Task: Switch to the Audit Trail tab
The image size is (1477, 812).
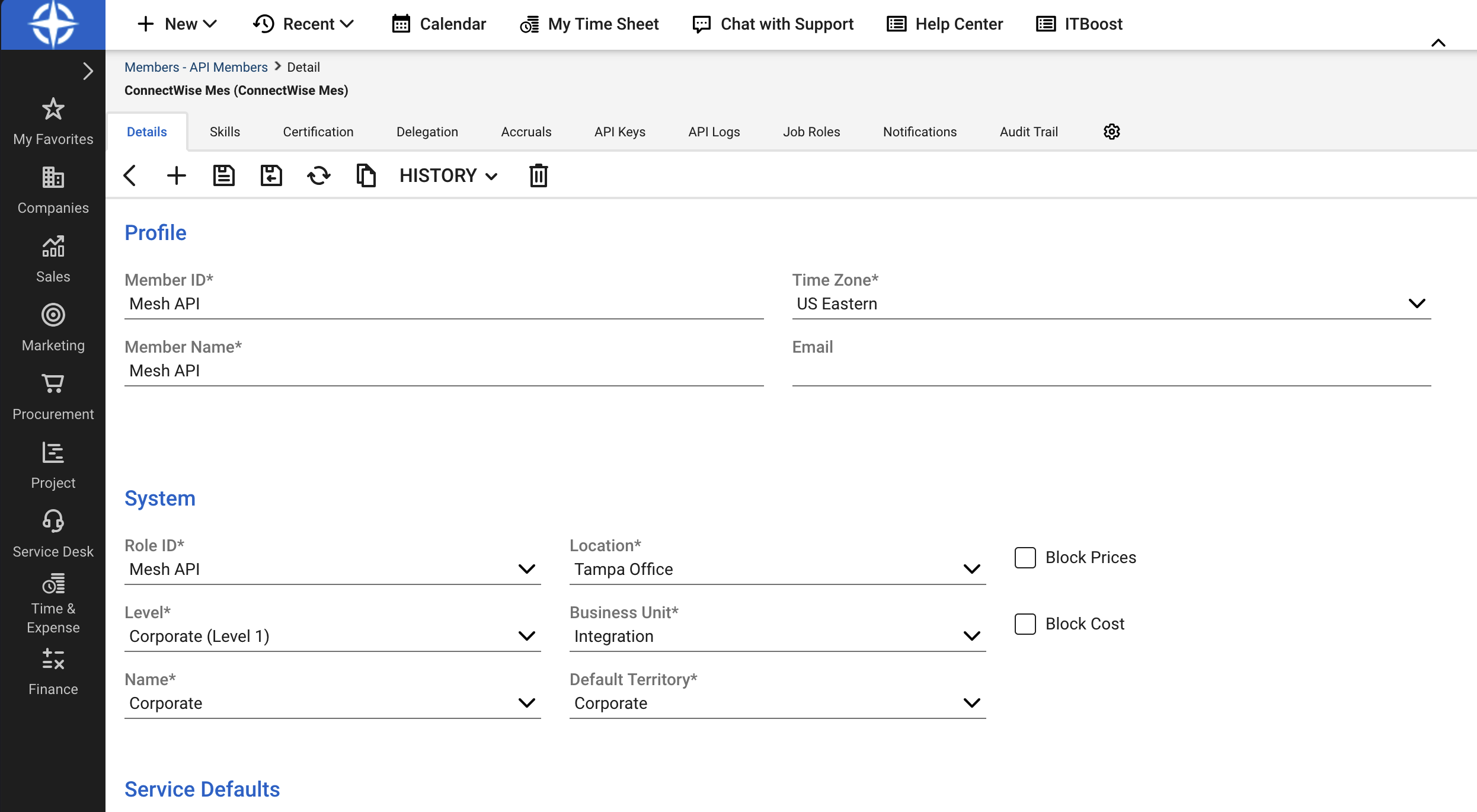Action: 1029,132
